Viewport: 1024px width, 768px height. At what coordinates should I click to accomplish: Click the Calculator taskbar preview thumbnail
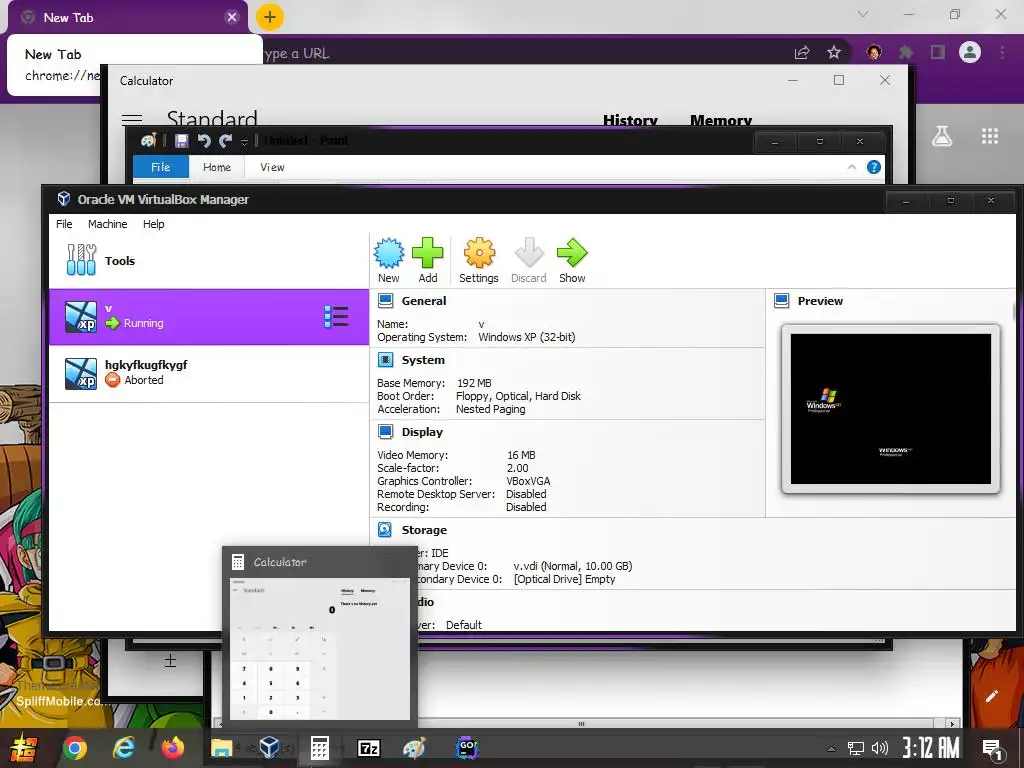click(x=320, y=647)
